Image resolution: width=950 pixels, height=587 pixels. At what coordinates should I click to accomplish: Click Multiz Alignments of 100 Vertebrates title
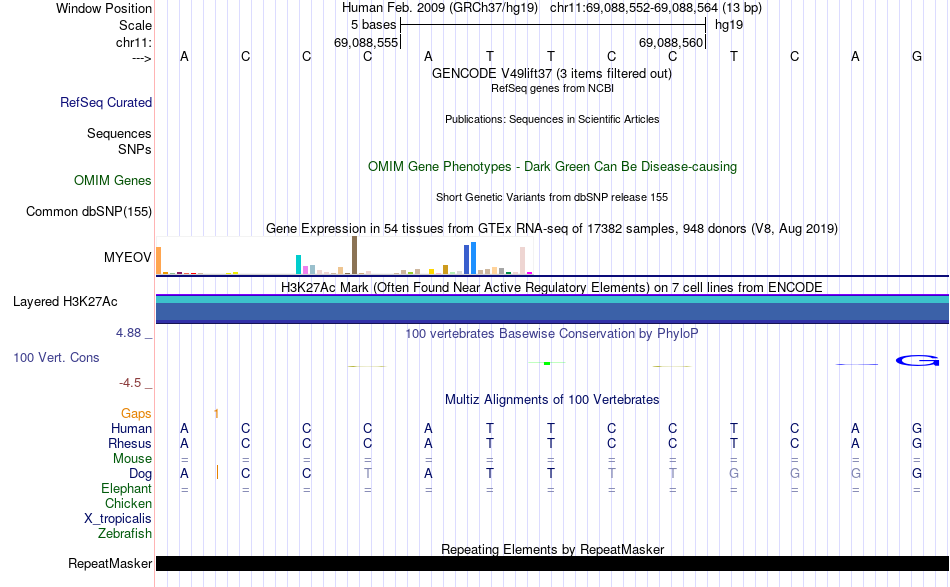(552, 399)
